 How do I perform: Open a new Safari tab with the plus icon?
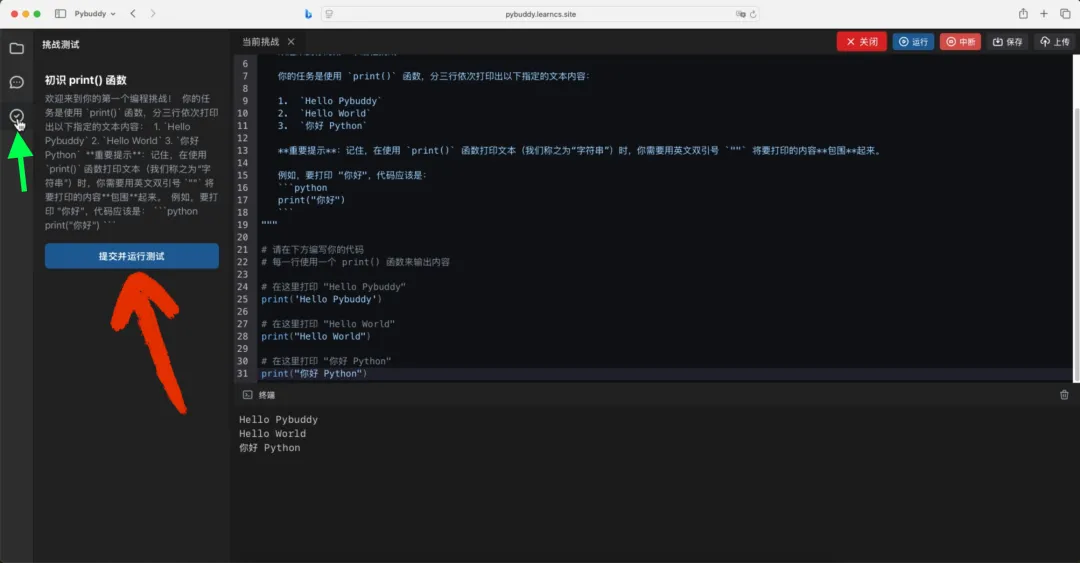click(1044, 14)
